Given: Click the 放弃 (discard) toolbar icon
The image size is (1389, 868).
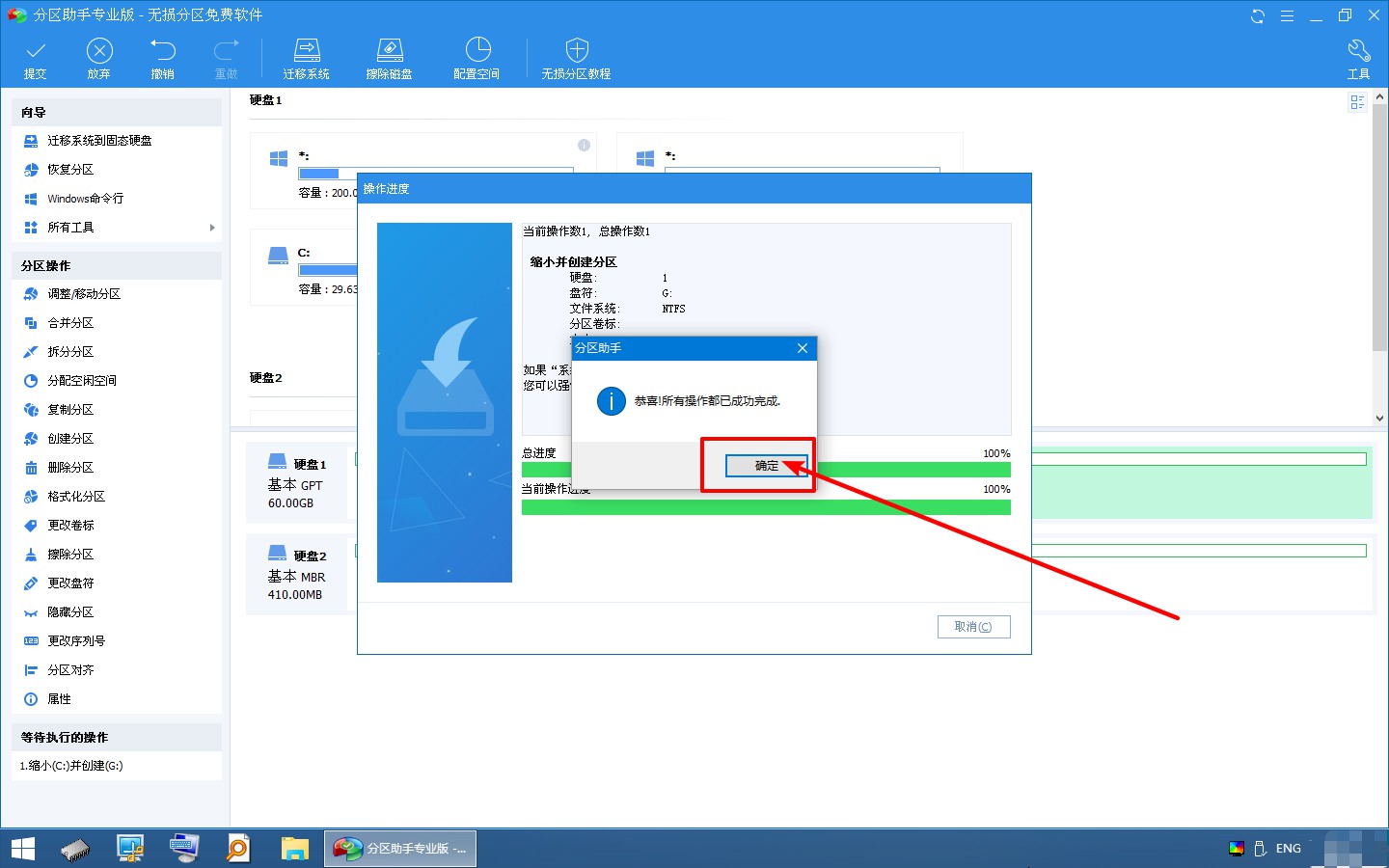Looking at the screenshot, I should click(99, 60).
